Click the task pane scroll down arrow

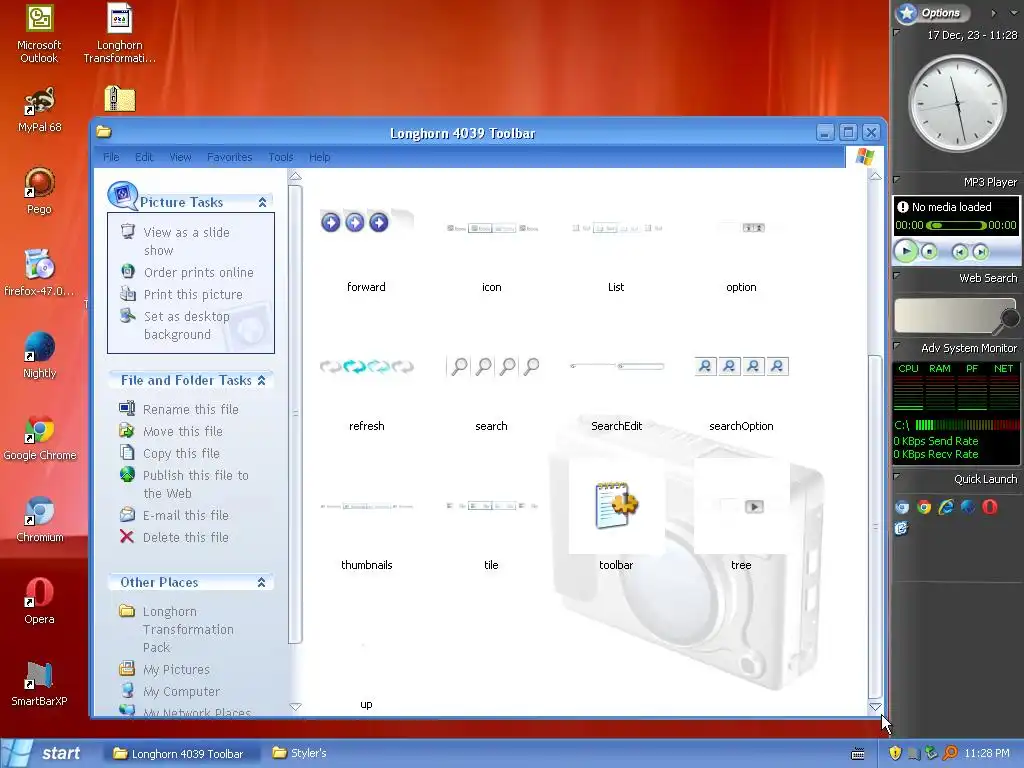point(295,707)
